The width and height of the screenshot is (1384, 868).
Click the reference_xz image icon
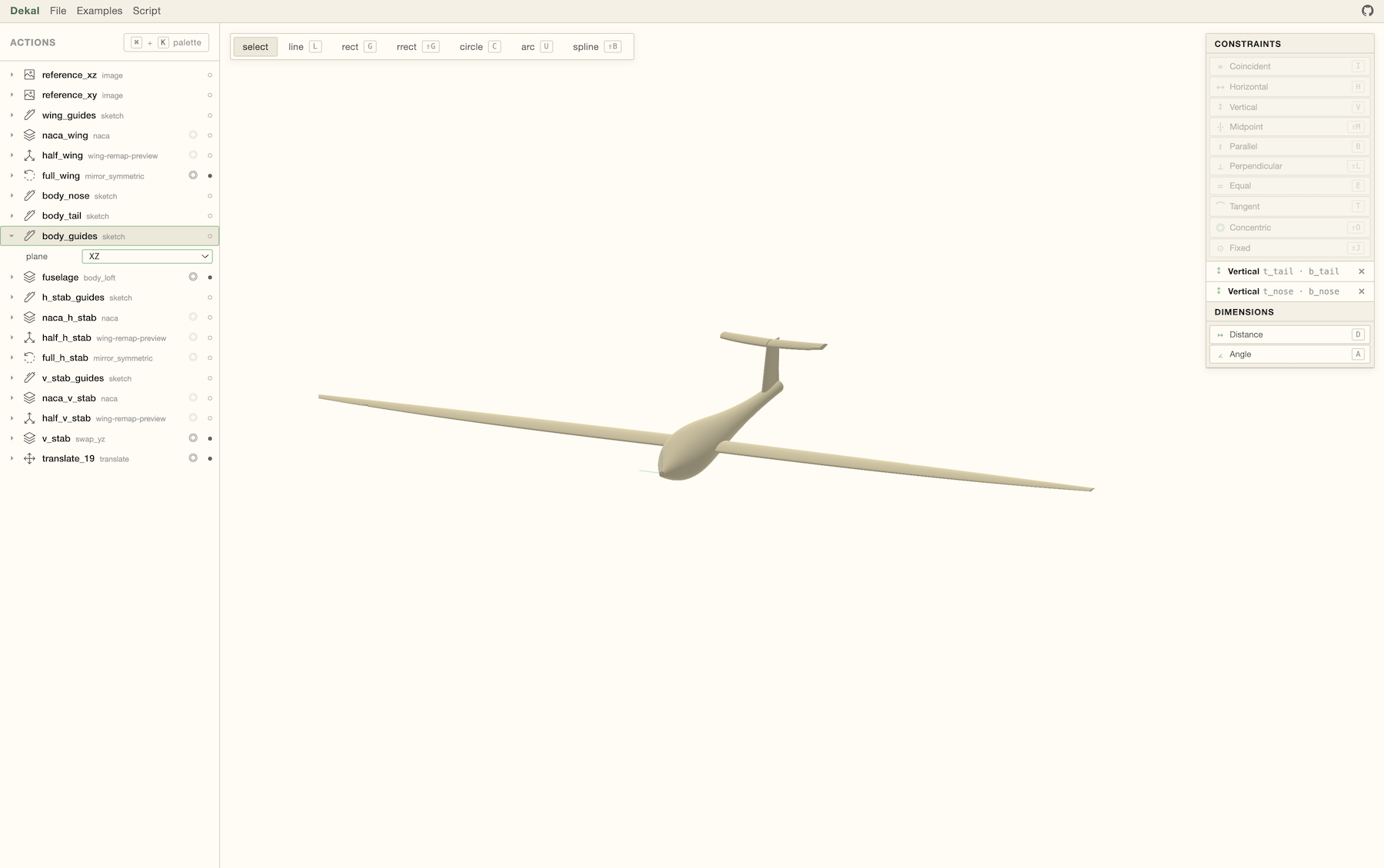point(29,75)
